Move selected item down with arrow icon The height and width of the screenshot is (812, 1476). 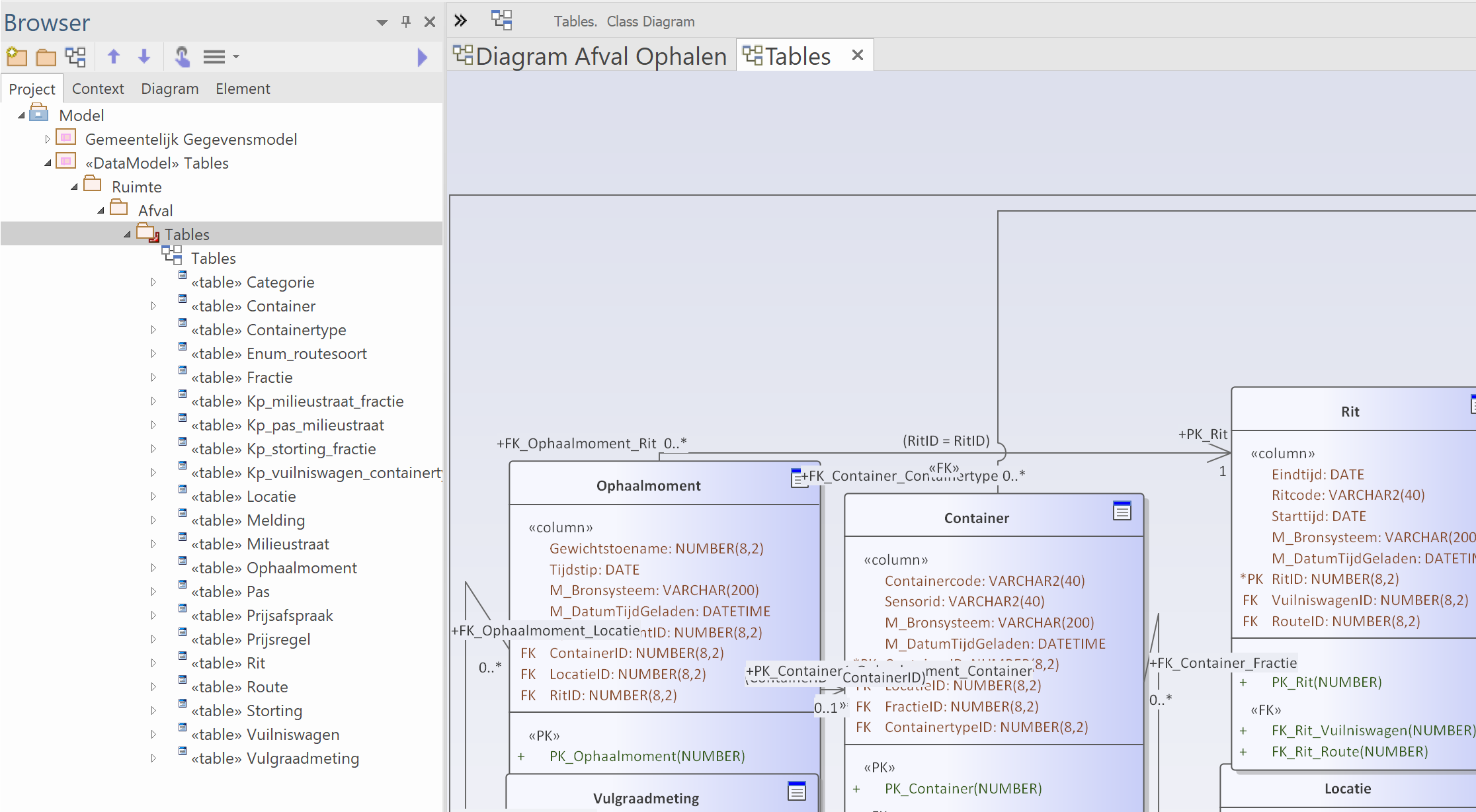pyautogui.click(x=144, y=57)
